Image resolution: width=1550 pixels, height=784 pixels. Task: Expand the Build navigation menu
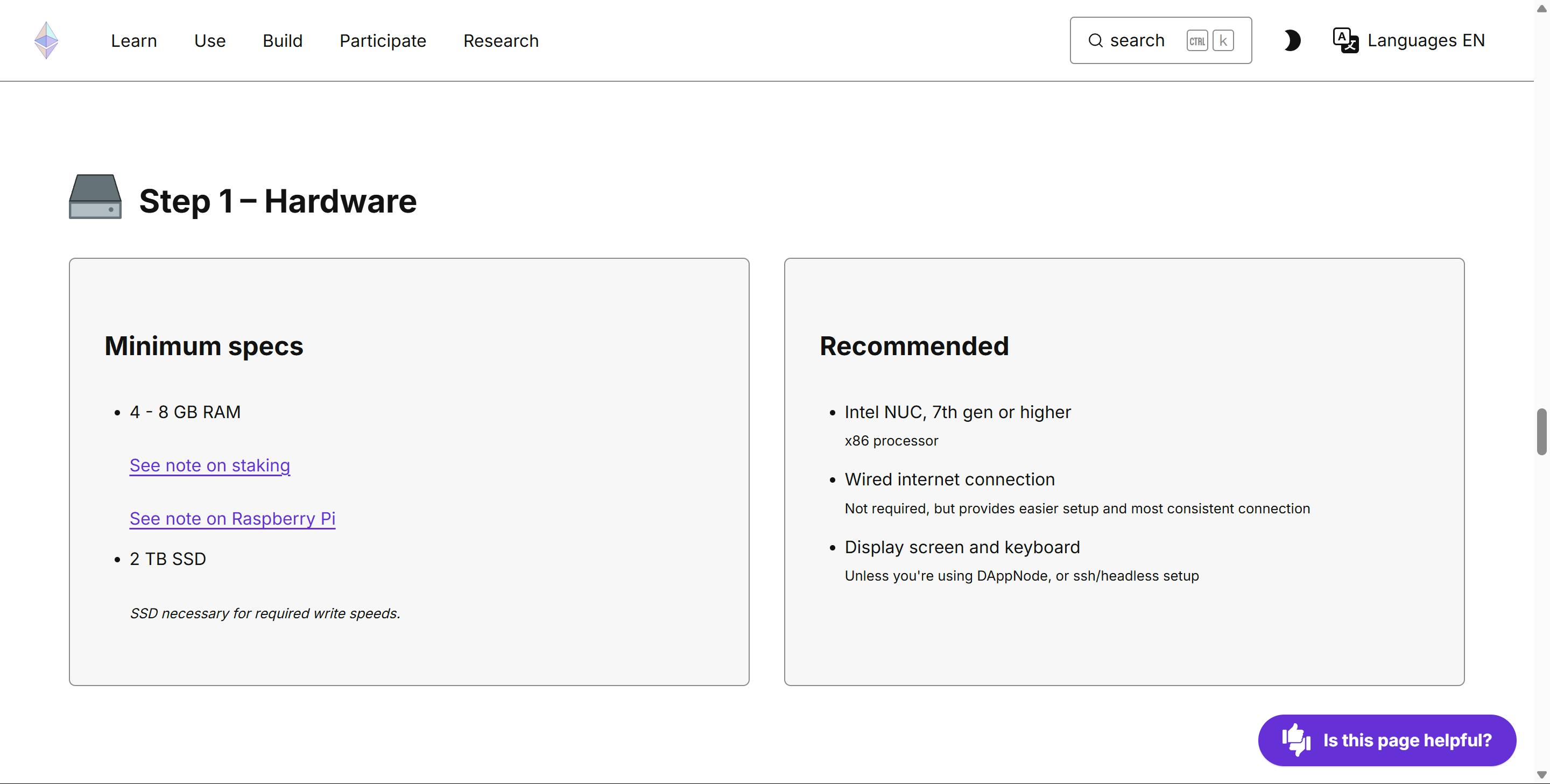pyautogui.click(x=282, y=41)
